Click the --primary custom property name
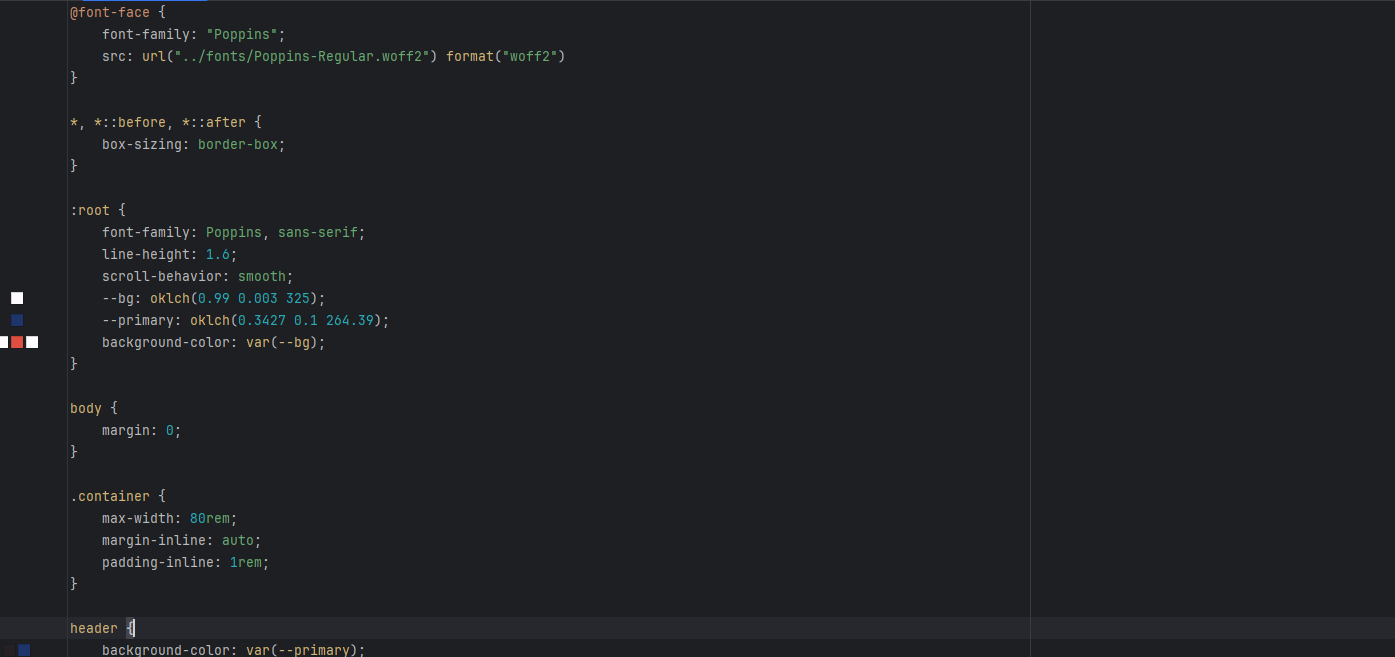Viewport: 1395px width, 657px height. pyautogui.click(x=138, y=320)
